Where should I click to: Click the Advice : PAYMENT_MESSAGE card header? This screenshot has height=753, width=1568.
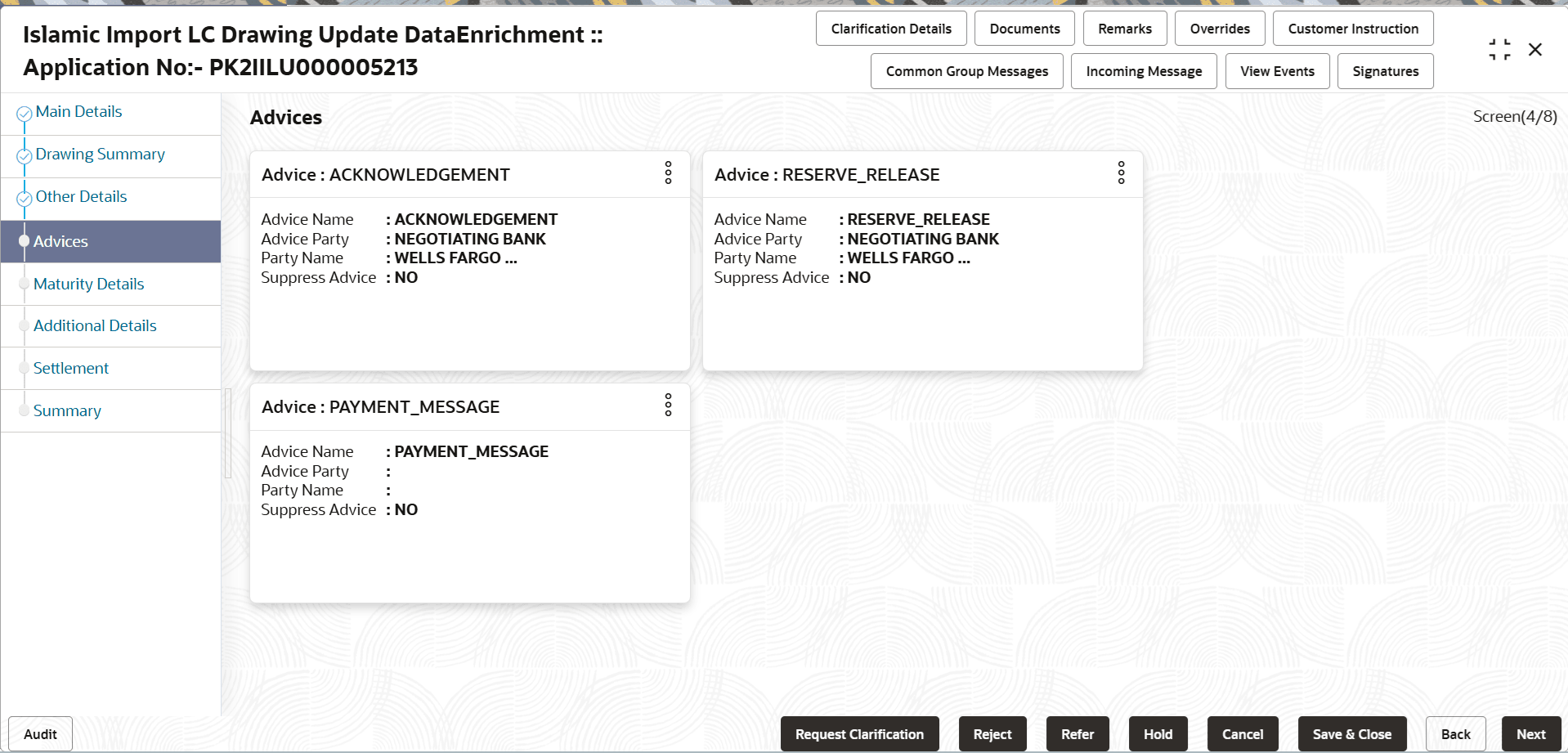380,407
